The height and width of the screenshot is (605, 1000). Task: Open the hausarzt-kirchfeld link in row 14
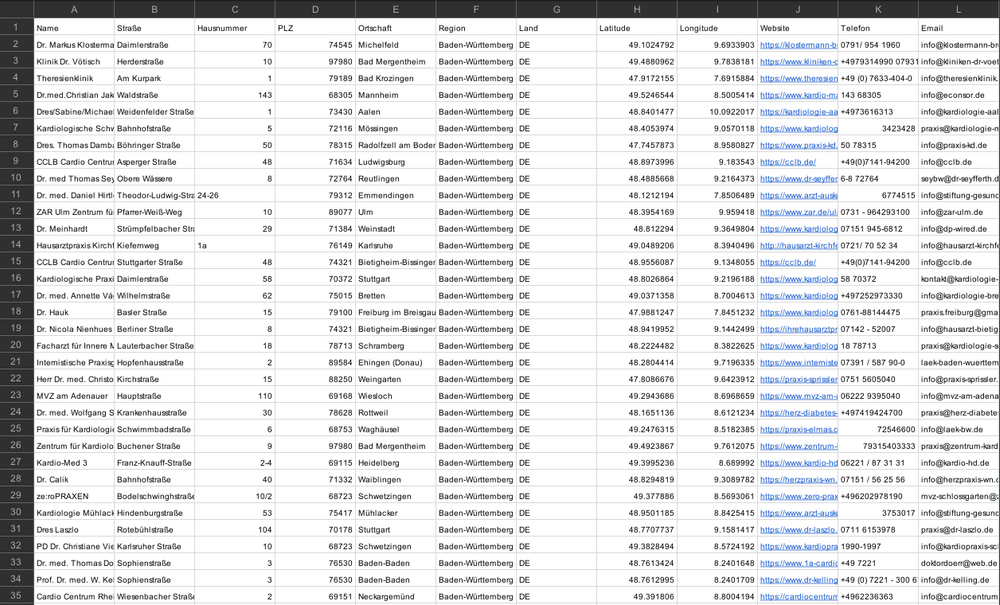coord(798,245)
